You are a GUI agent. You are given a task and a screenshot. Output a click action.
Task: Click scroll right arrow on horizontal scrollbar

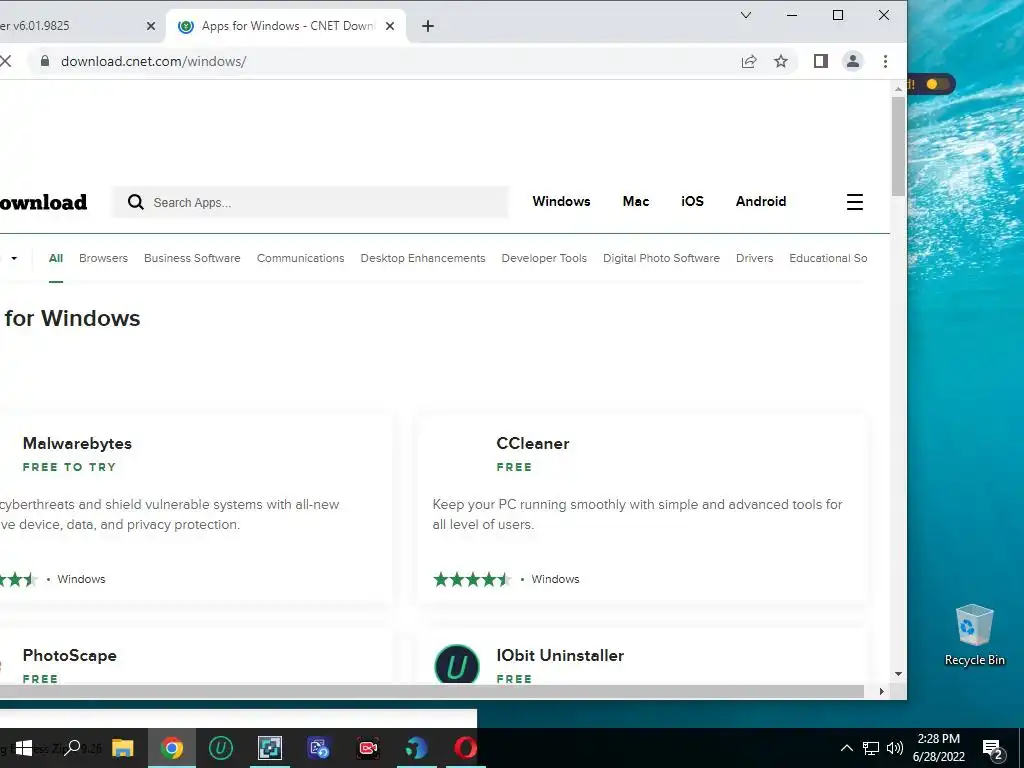click(x=882, y=691)
